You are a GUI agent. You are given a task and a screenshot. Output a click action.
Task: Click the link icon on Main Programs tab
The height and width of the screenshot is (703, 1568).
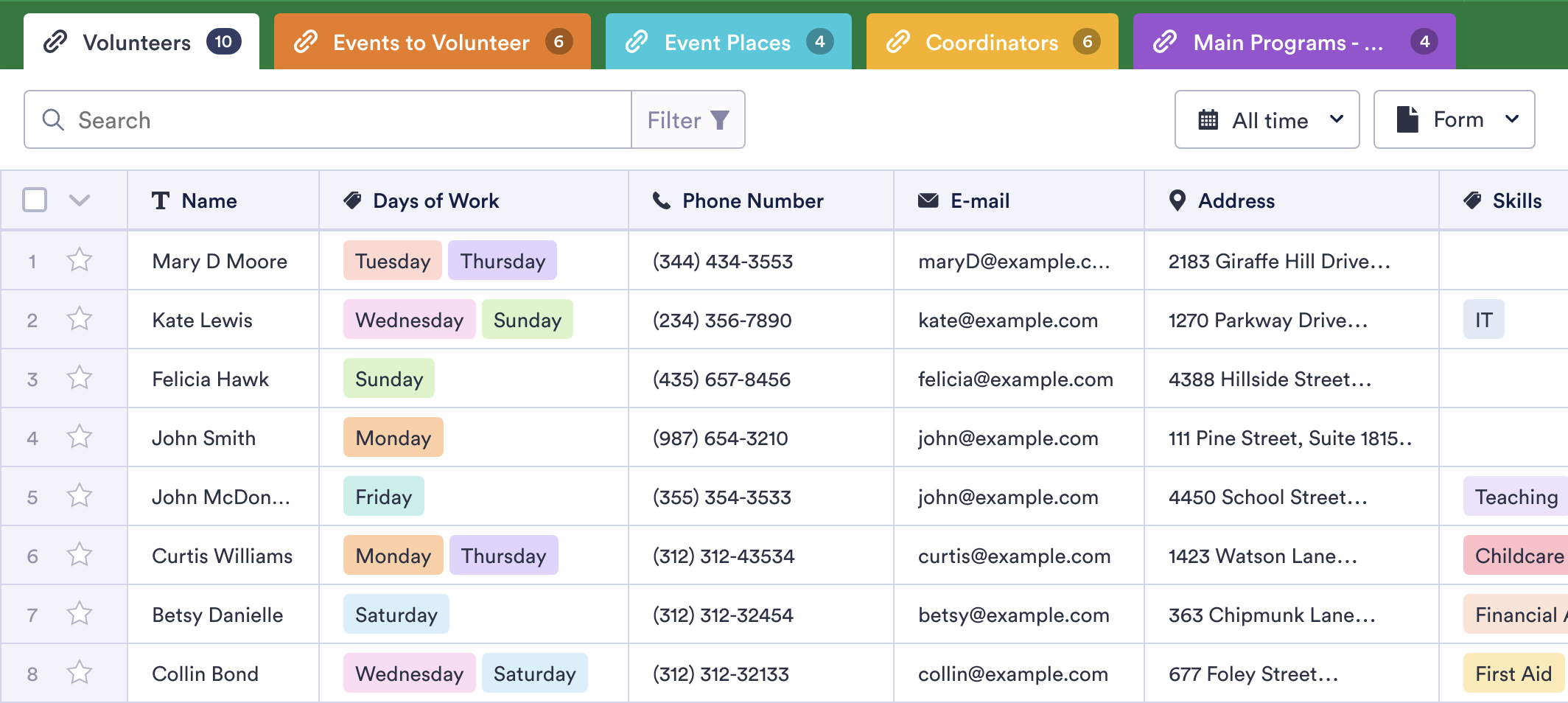tap(1165, 42)
